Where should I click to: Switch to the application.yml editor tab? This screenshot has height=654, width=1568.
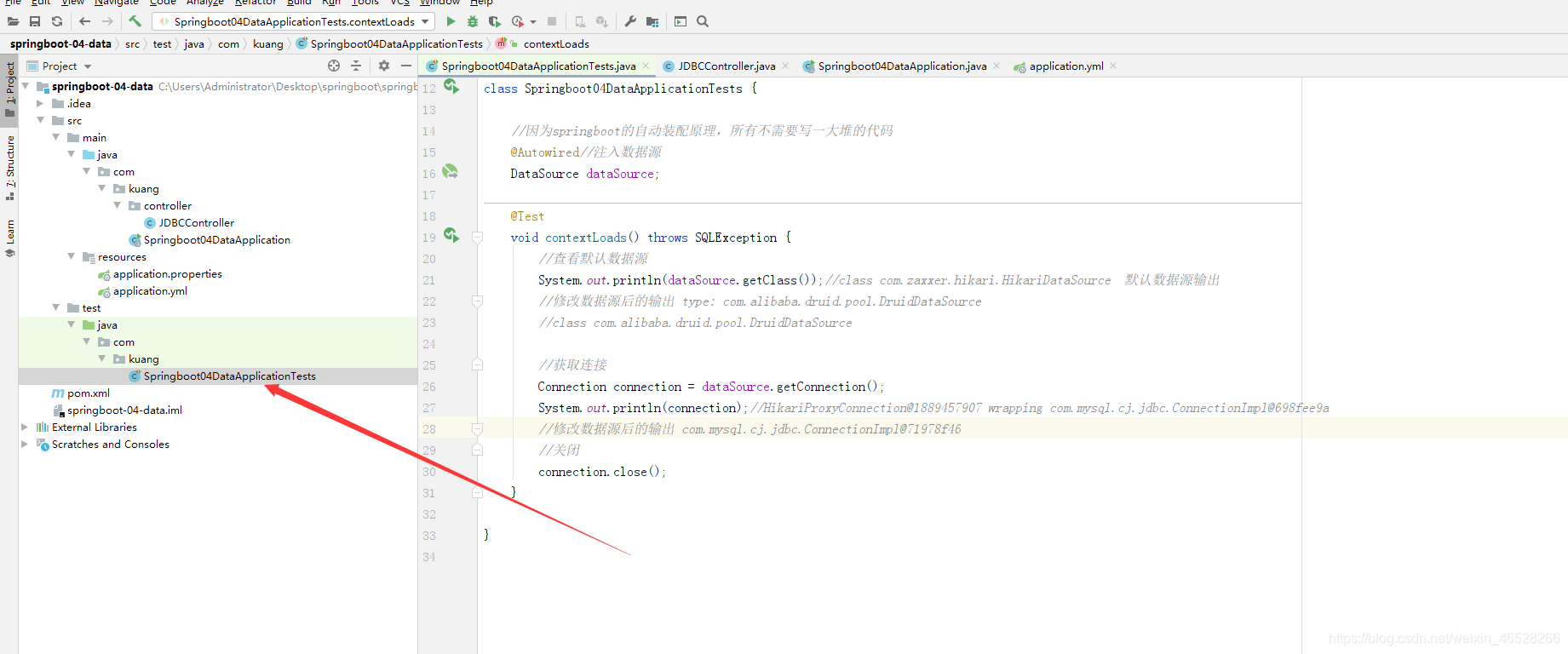pyautogui.click(x=1065, y=66)
